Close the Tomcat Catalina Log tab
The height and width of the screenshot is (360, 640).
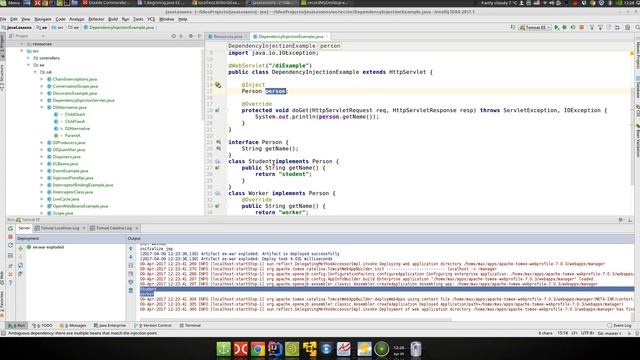click(136, 228)
